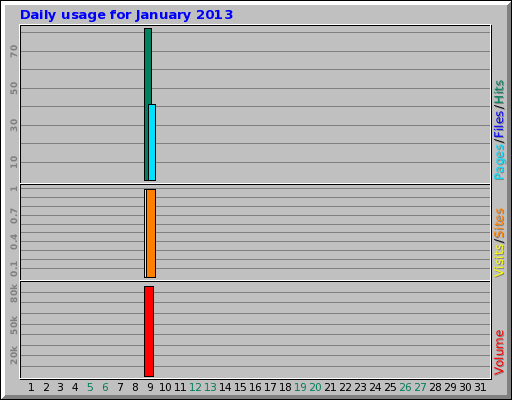Click day 30 on the x-axis
Viewport: 512px width, 400px height.
(465, 387)
